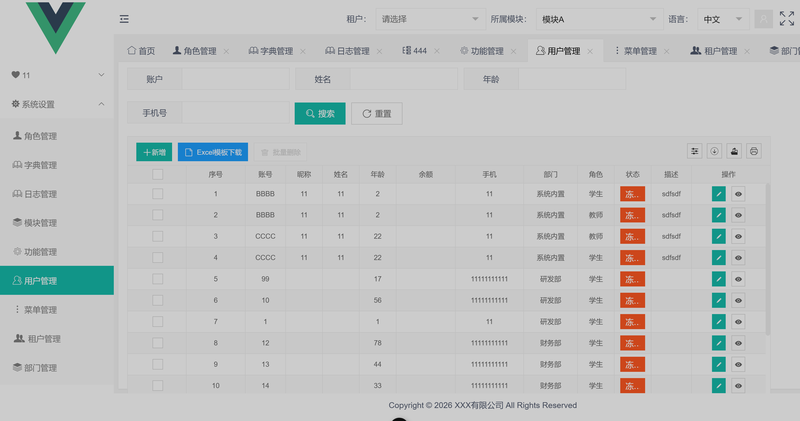Image resolution: width=800 pixels, height=421 pixels.
Task: Close the 用户管理 tab
Action: point(590,51)
